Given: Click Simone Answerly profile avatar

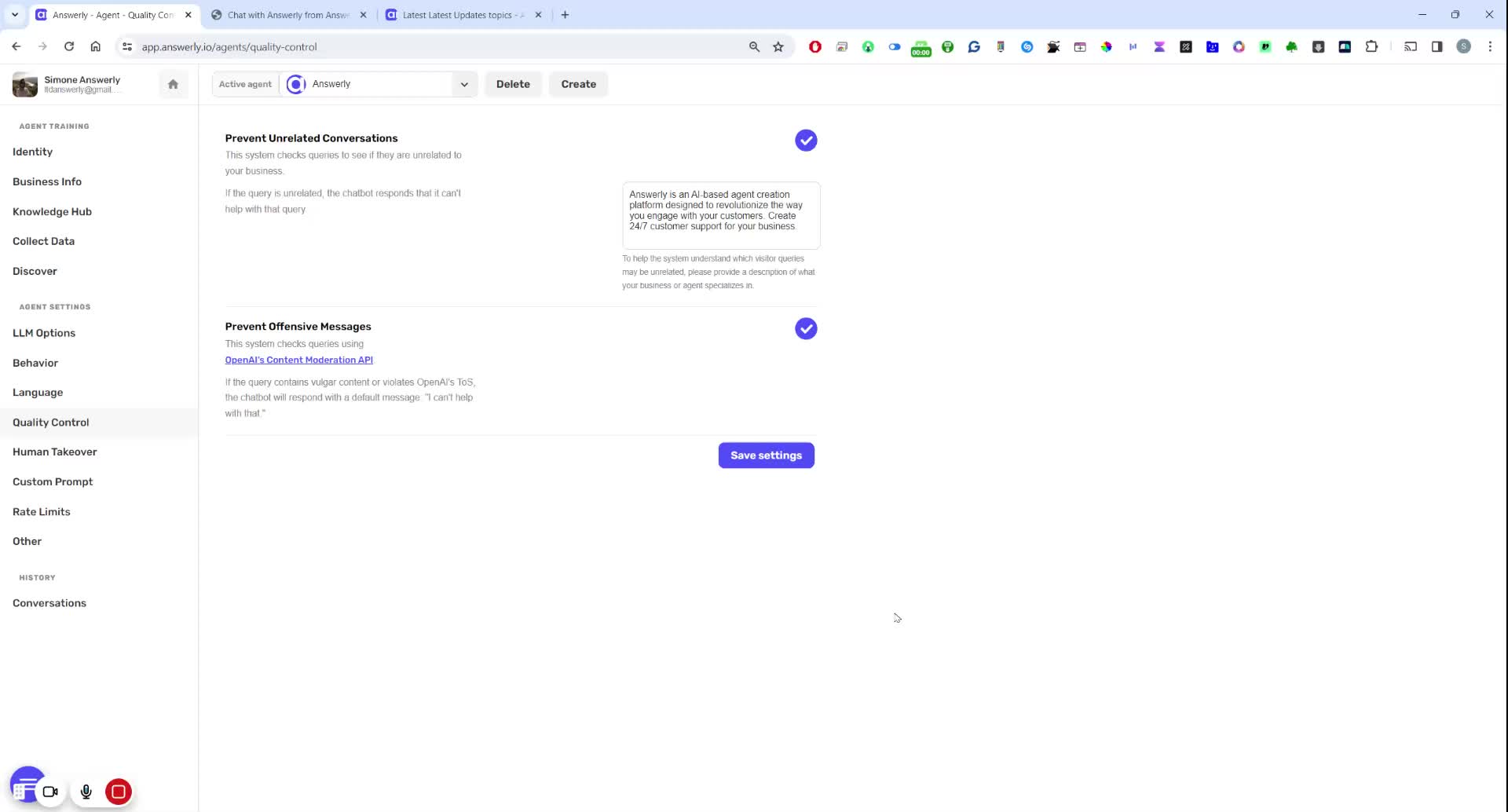Looking at the screenshot, I should click(x=25, y=85).
